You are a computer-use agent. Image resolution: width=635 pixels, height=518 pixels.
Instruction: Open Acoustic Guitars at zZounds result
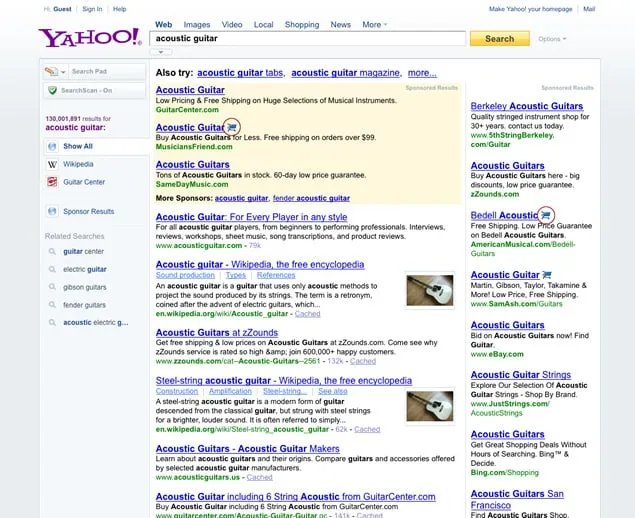click(217, 333)
